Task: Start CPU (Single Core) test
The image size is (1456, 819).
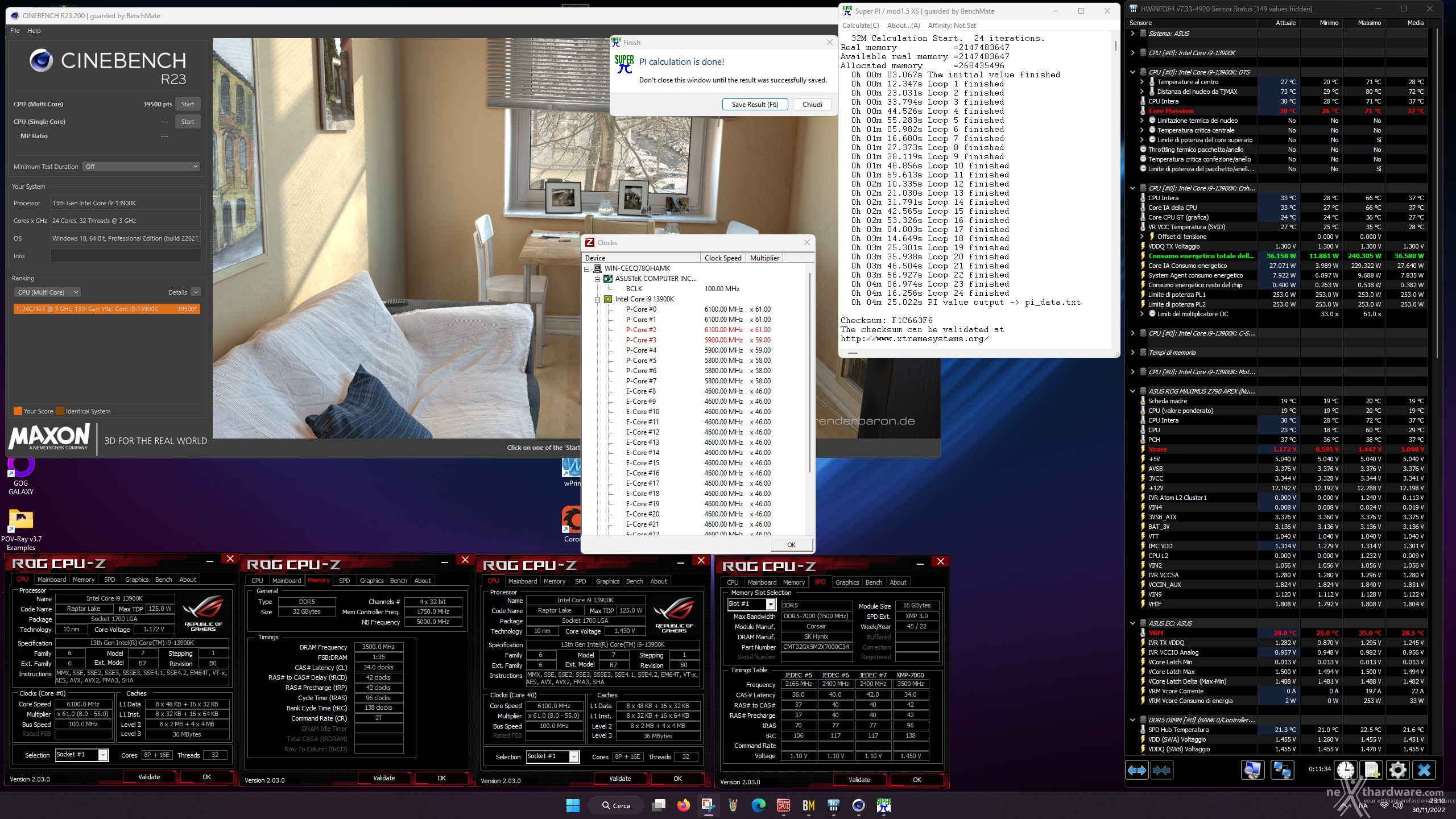Action: click(x=188, y=122)
